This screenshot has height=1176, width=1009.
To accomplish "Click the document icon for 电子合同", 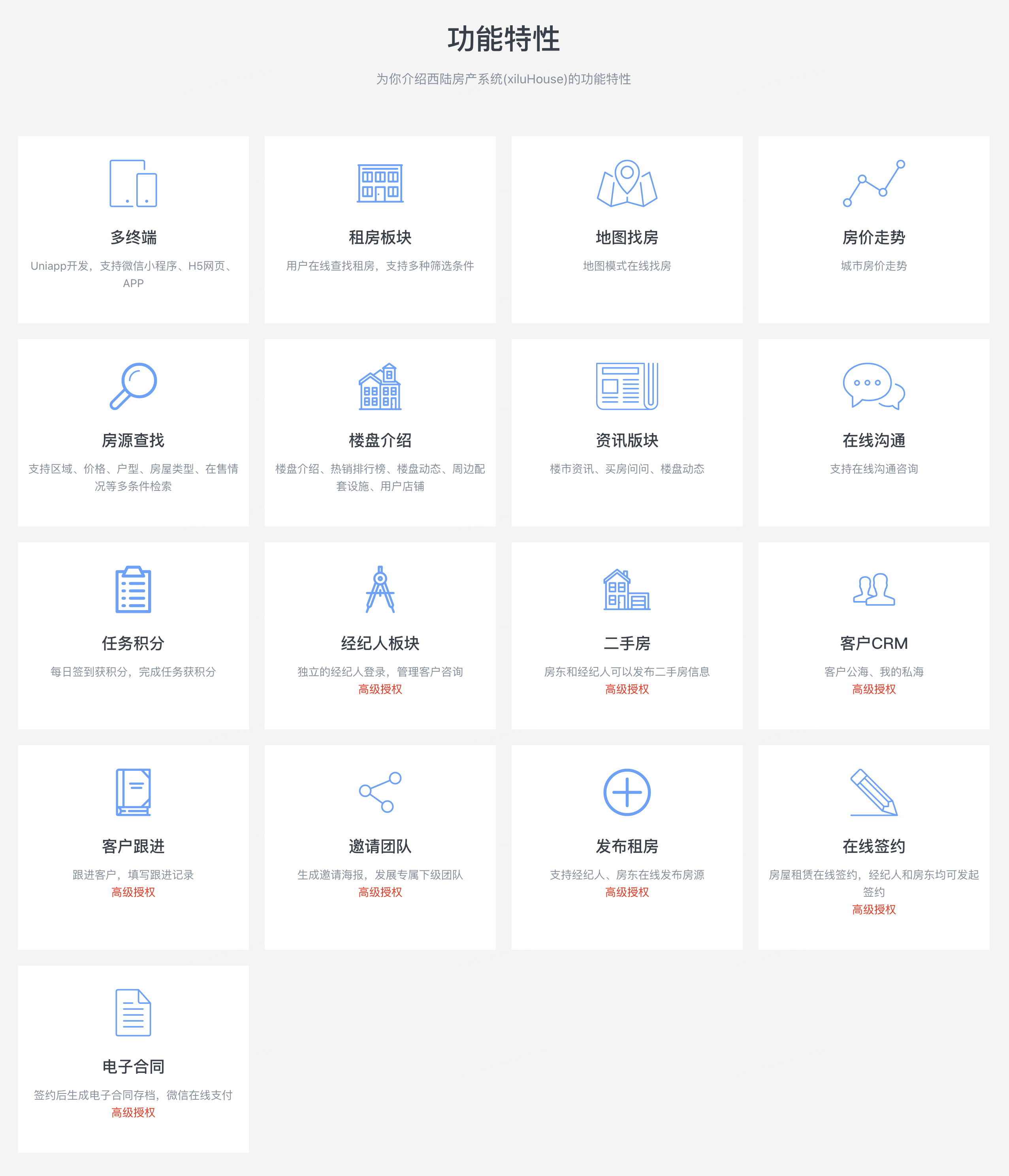I will 133,1012.
